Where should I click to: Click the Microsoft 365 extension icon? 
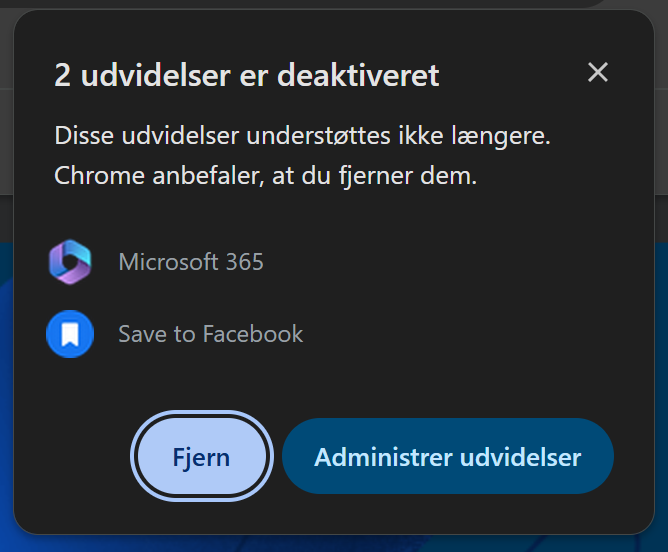(70, 262)
